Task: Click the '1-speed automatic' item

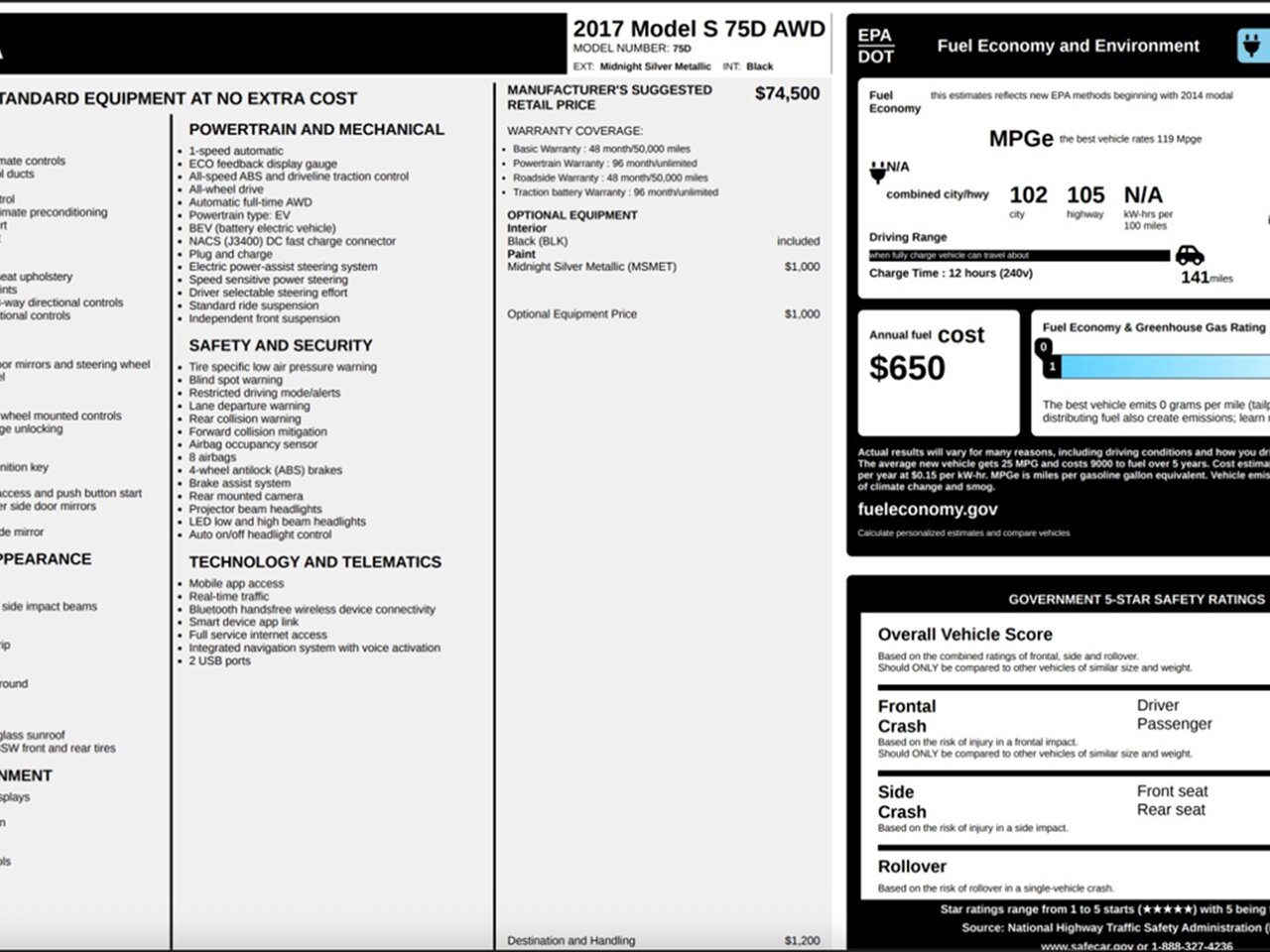Action: coord(236,151)
